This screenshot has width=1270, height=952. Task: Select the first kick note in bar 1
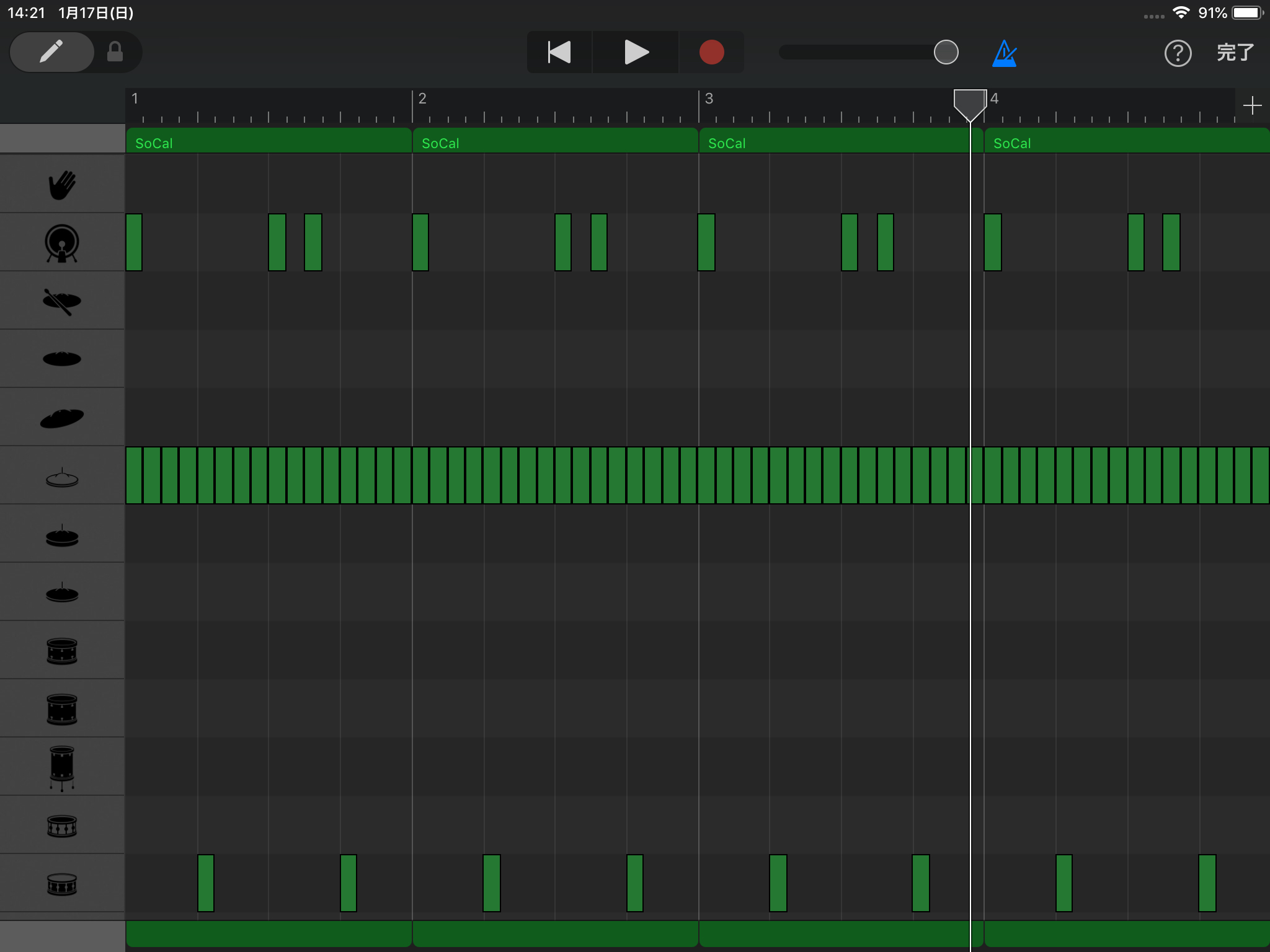[x=134, y=242]
